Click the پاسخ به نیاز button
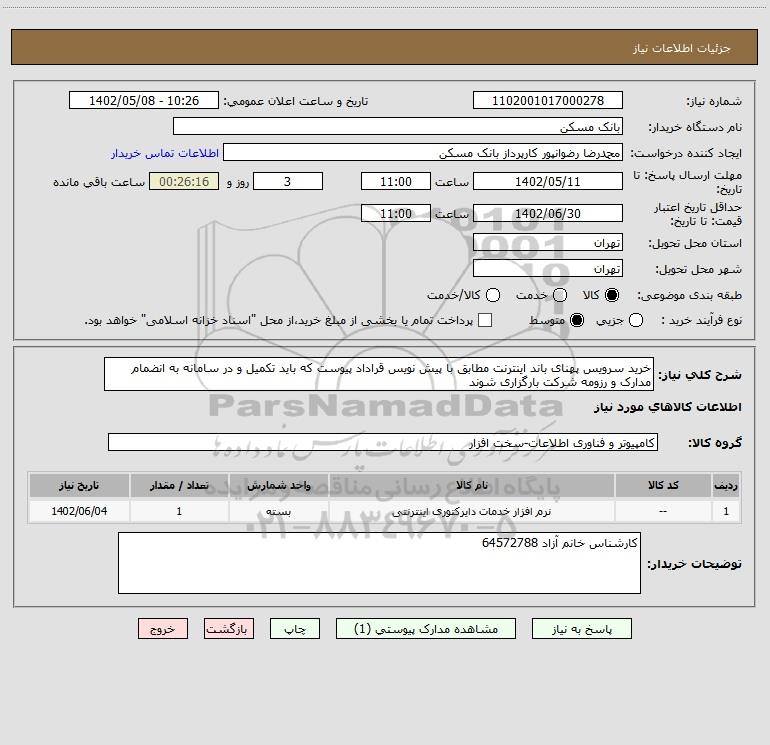Screen dimensions: 770x745 point(582,629)
